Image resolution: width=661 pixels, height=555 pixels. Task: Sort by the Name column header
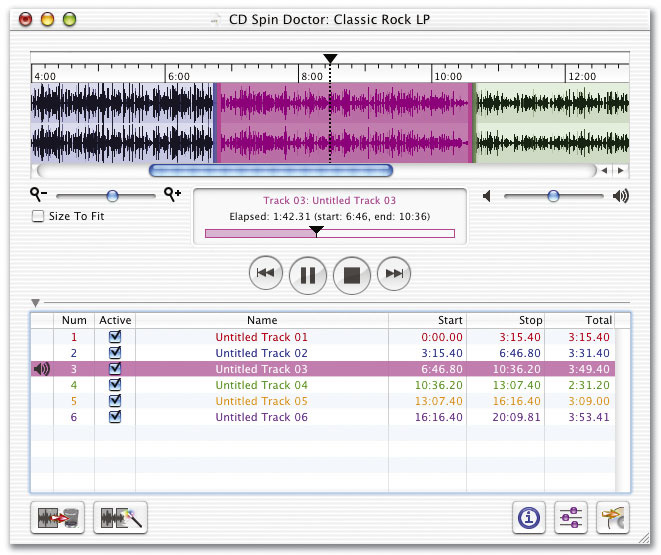262,320
